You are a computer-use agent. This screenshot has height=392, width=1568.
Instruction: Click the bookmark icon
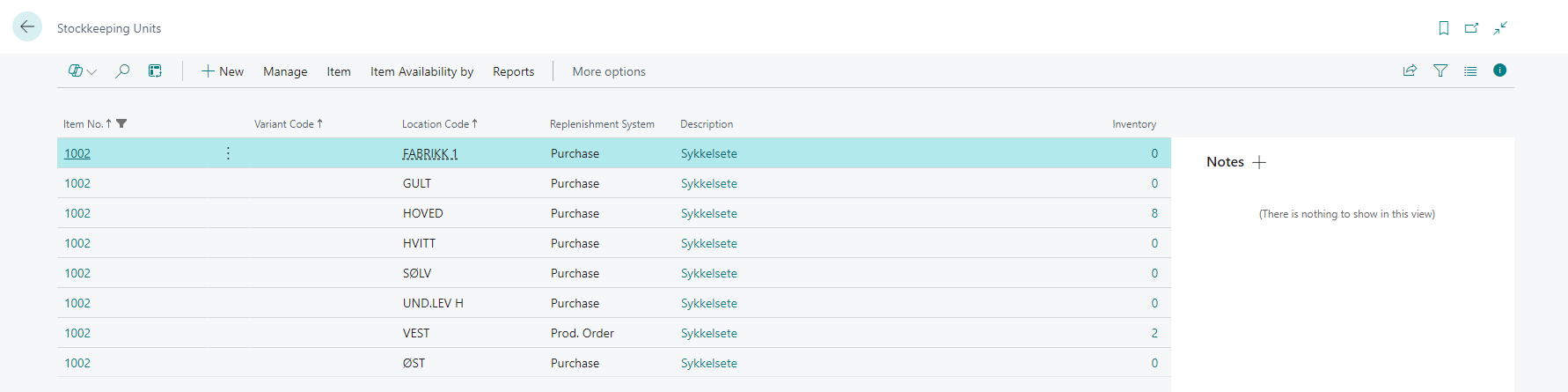[x=1444, y=28]
